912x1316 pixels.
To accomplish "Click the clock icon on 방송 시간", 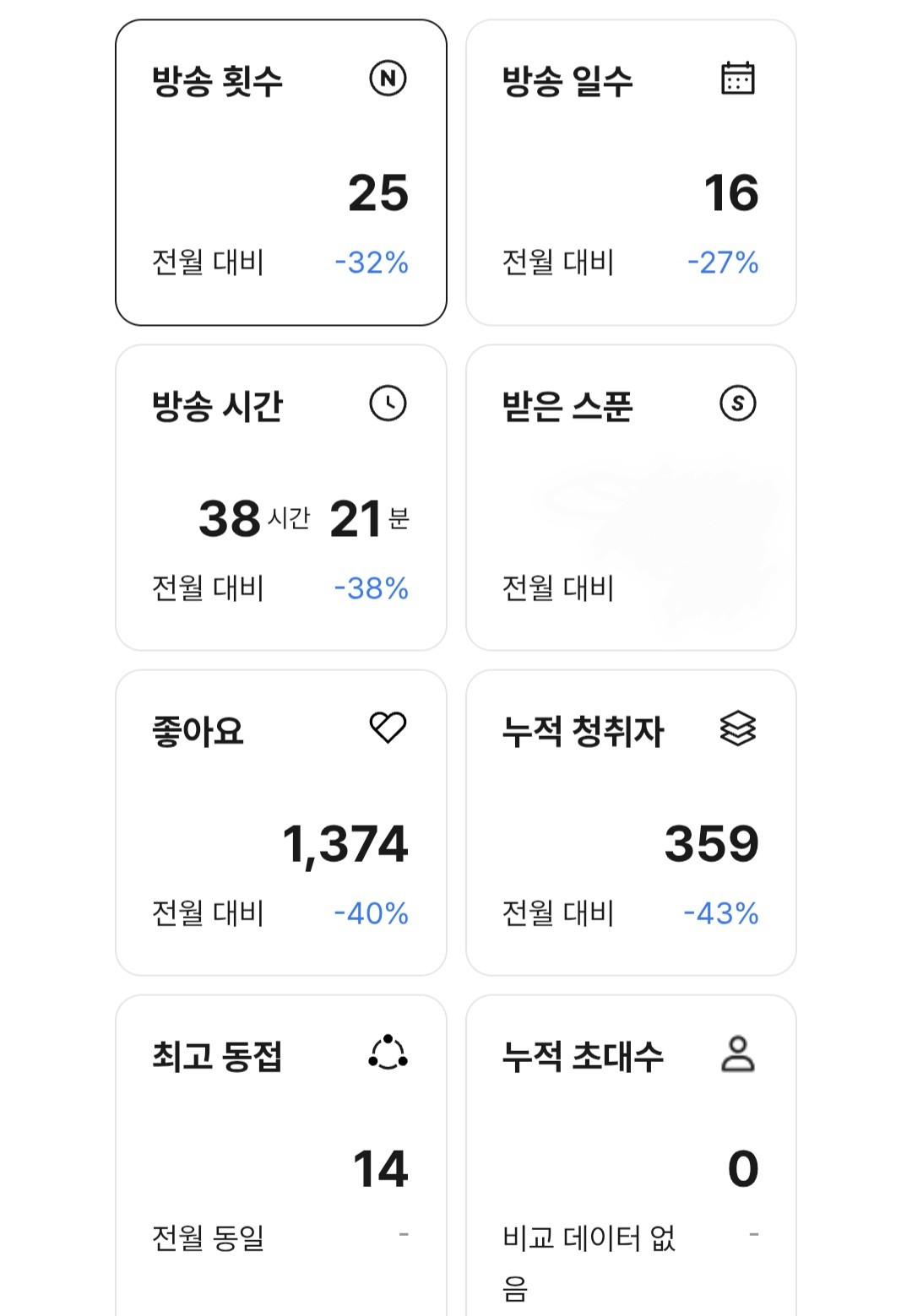I will 388,403.
